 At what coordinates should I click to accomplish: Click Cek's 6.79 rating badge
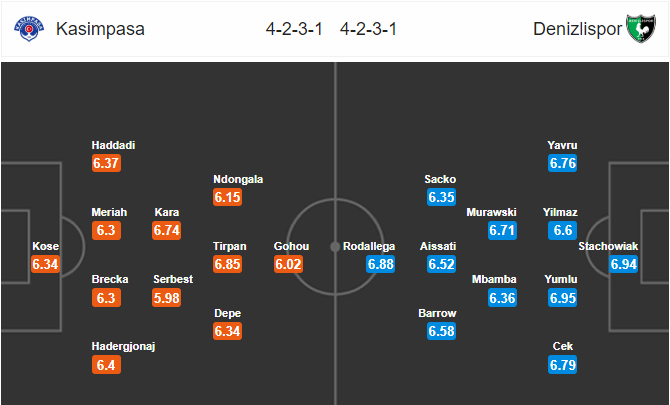[563, 365]
